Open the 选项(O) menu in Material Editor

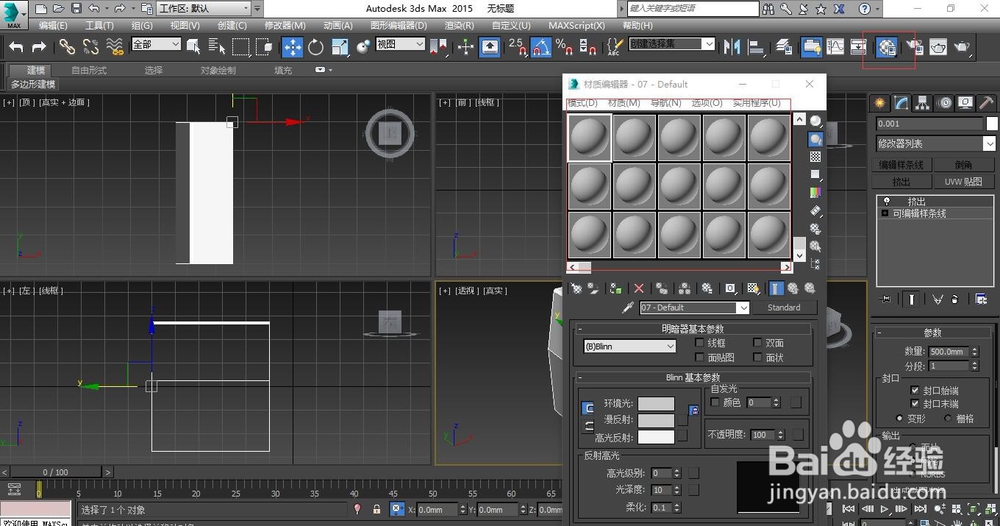click(707, 103)
